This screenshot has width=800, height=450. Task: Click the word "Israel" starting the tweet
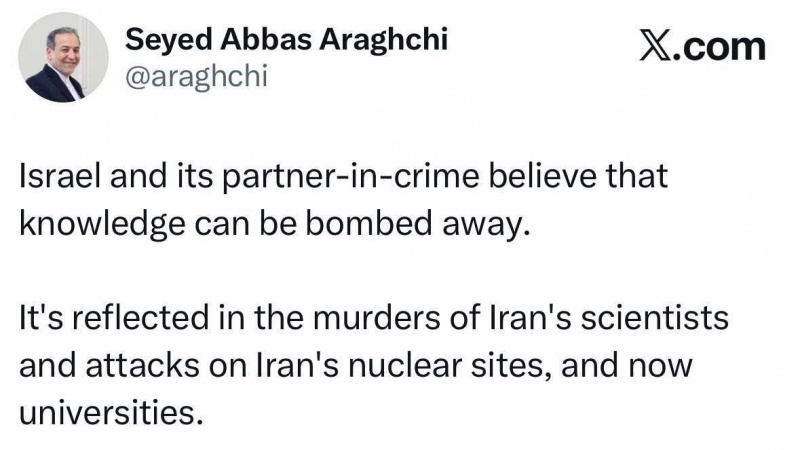pyautogui.click(x=53, y=179)
